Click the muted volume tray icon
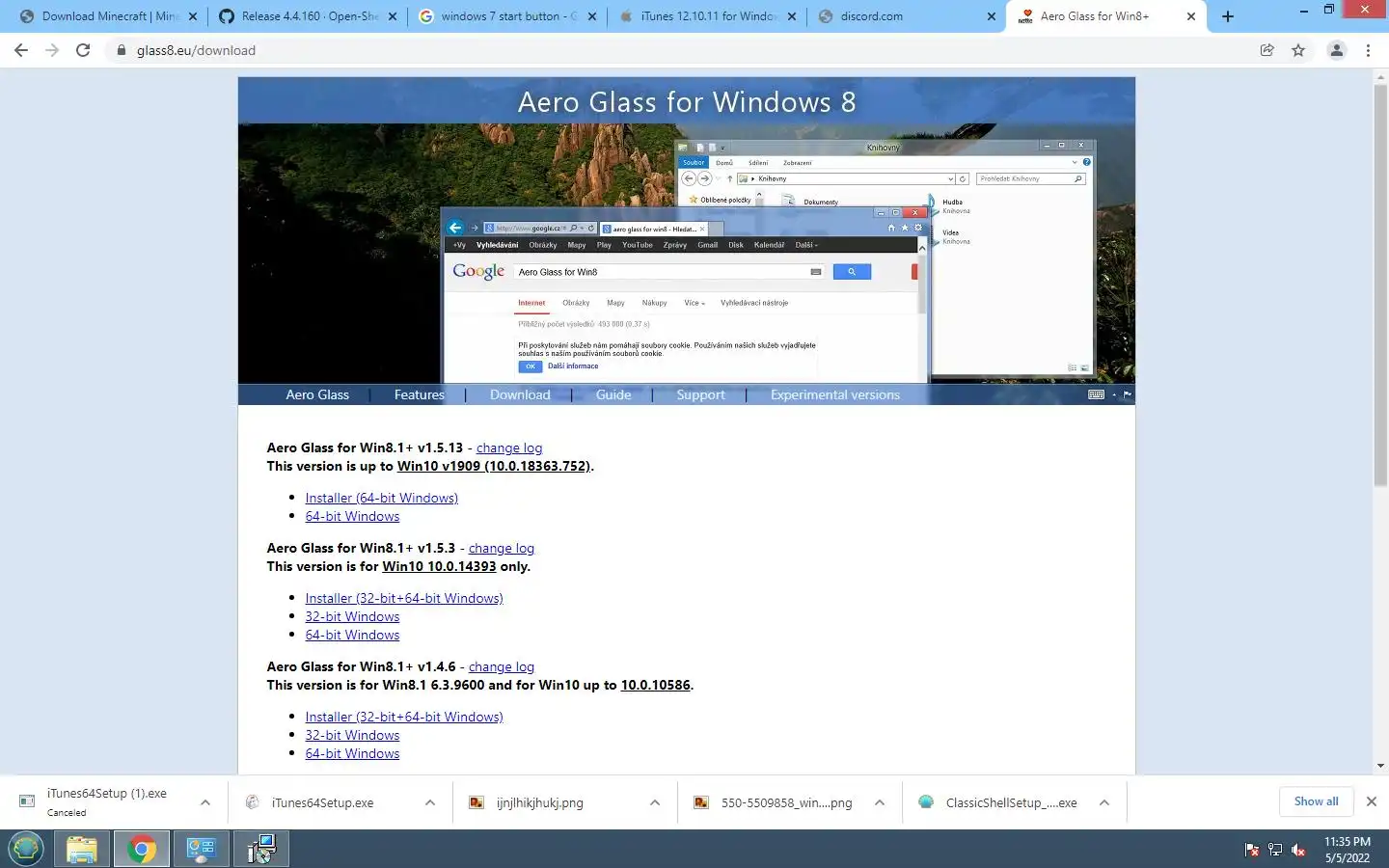Viewport: 1389px width, 868px height. (x=1298, y=850)
